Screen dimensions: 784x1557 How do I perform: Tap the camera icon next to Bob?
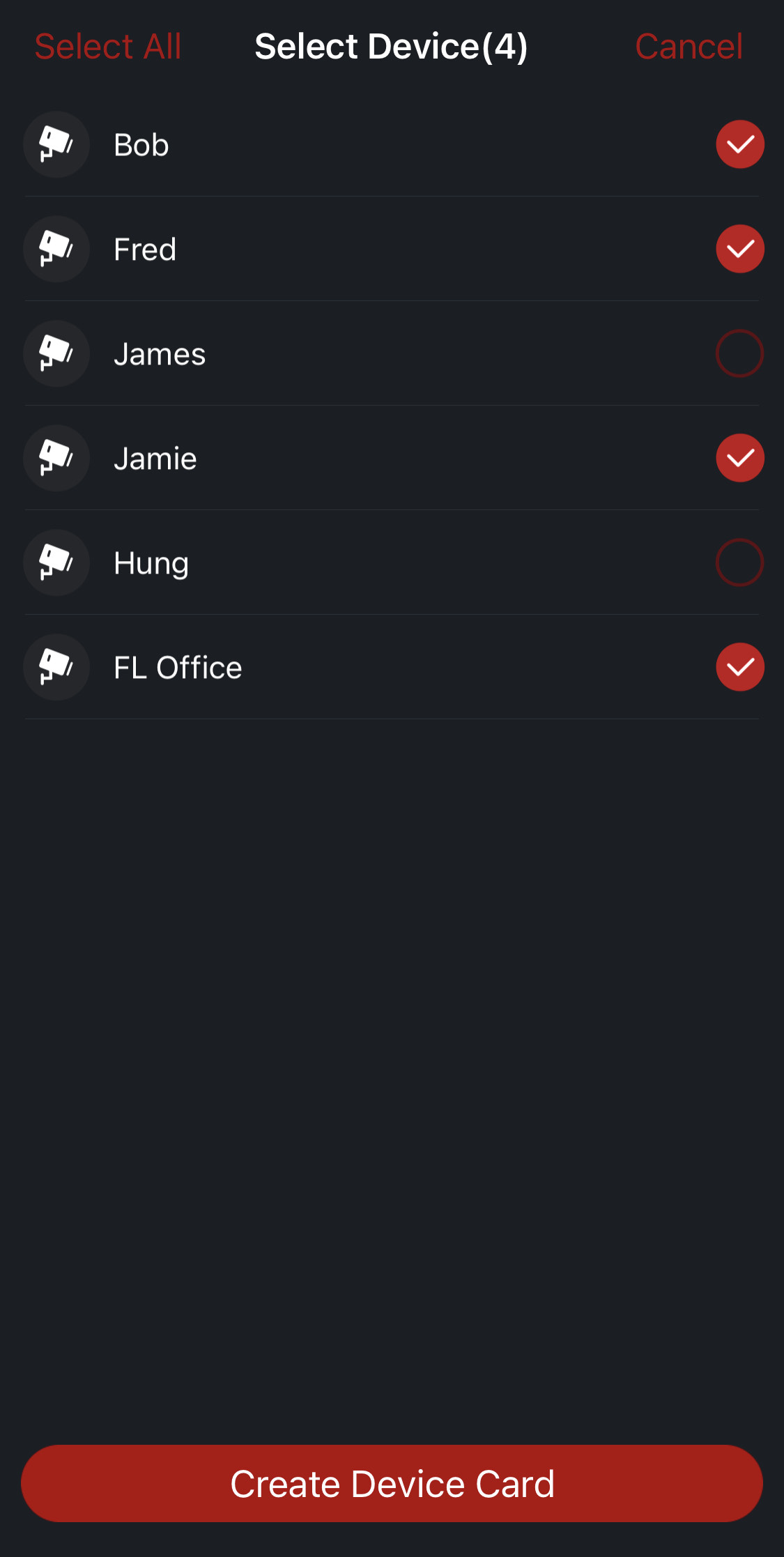coord(56,144)
